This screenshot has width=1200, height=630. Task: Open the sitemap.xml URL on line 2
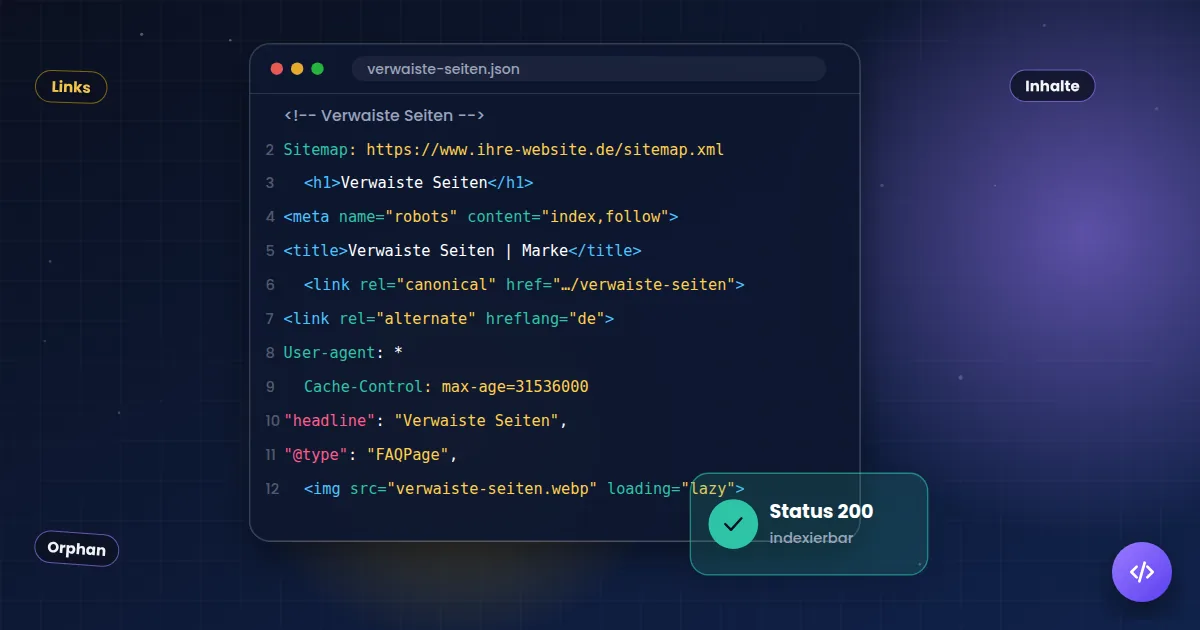pyautogui.click(x=545, y=150)
